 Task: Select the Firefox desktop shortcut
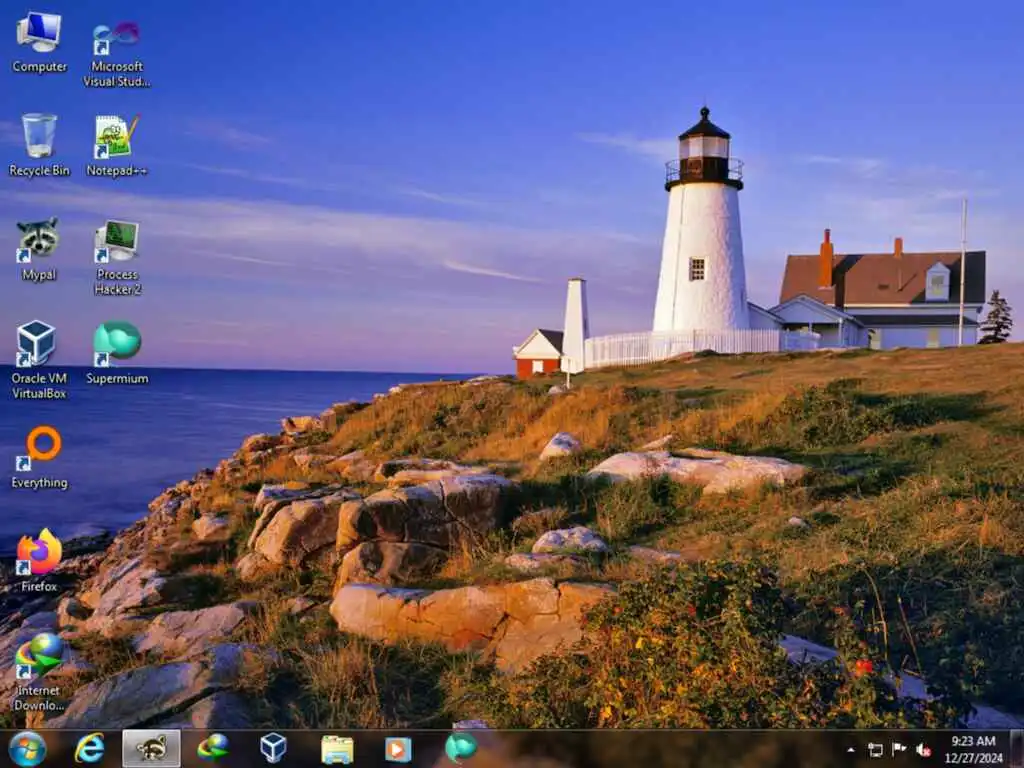(39, 560)
